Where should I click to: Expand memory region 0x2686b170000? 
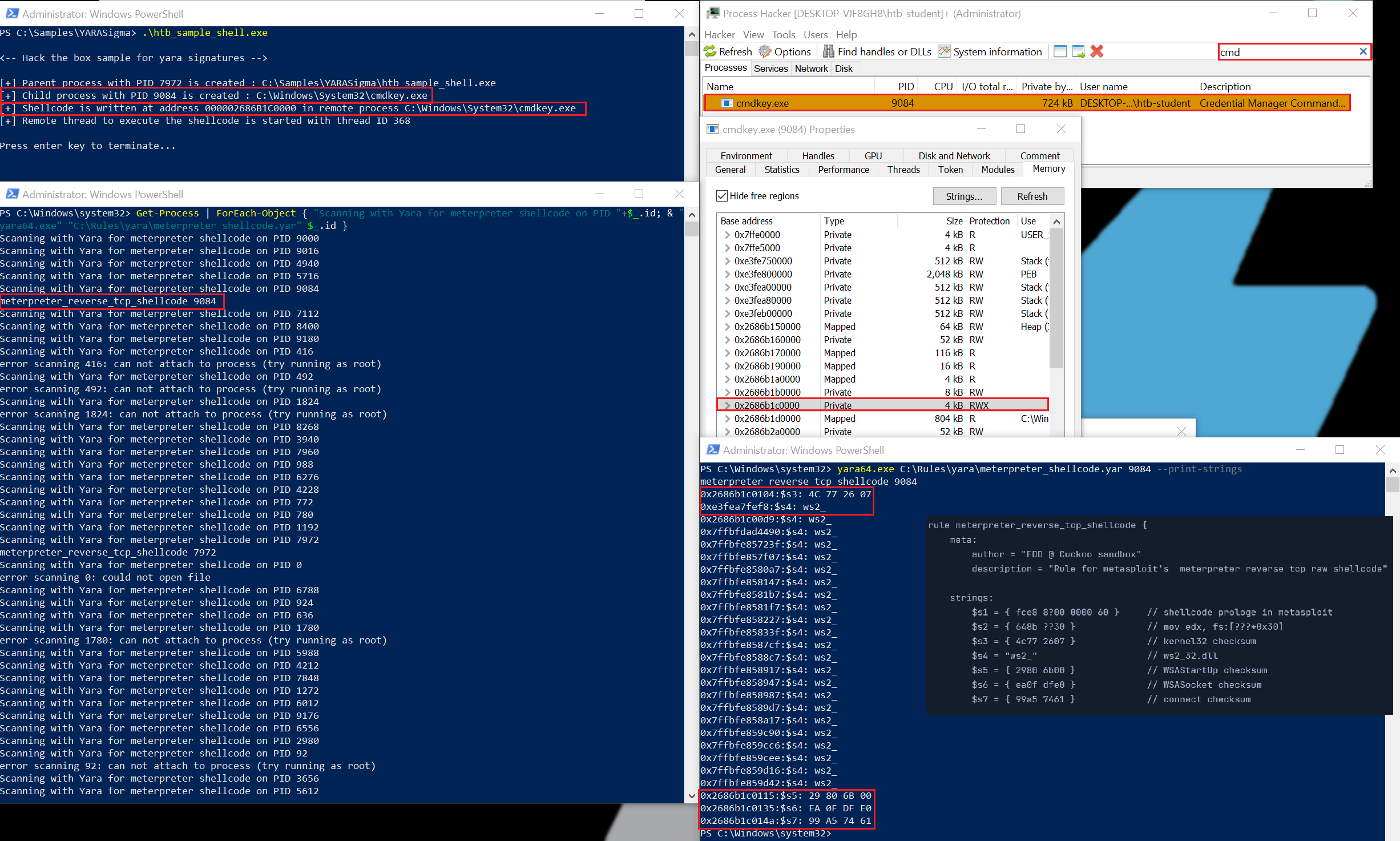[727, 353]
